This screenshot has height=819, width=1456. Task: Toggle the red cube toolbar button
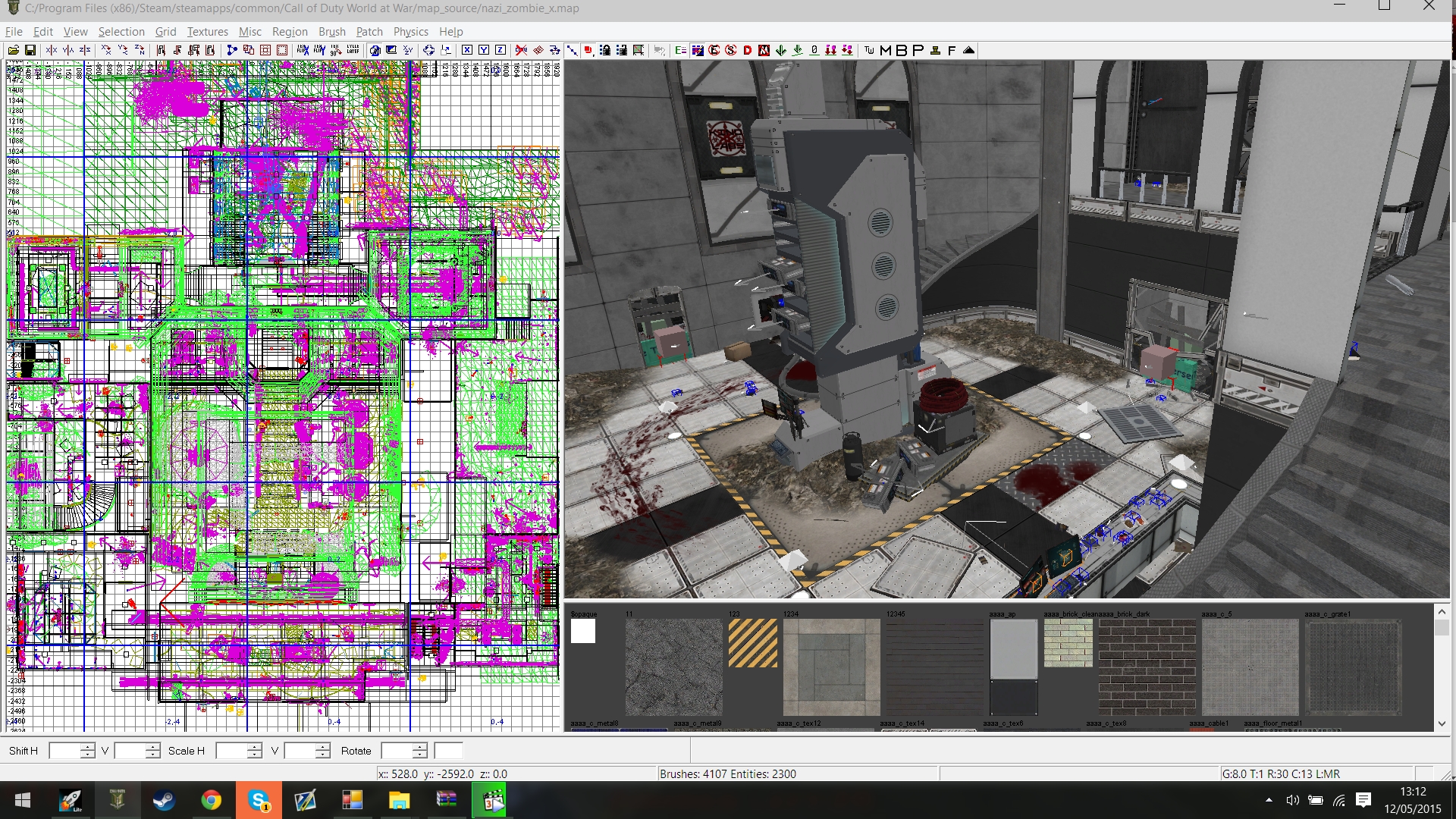tap(588, 50)
